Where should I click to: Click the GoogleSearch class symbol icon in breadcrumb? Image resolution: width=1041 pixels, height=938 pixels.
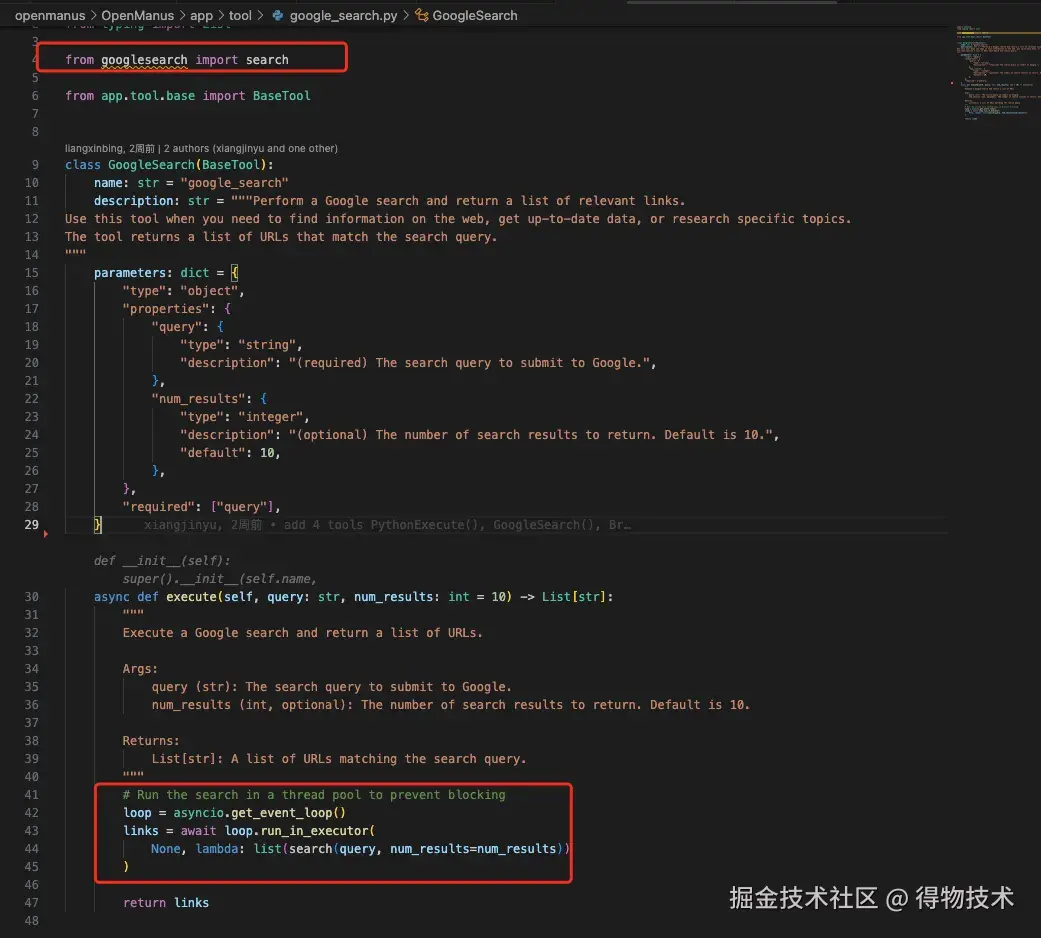[420, 15]
